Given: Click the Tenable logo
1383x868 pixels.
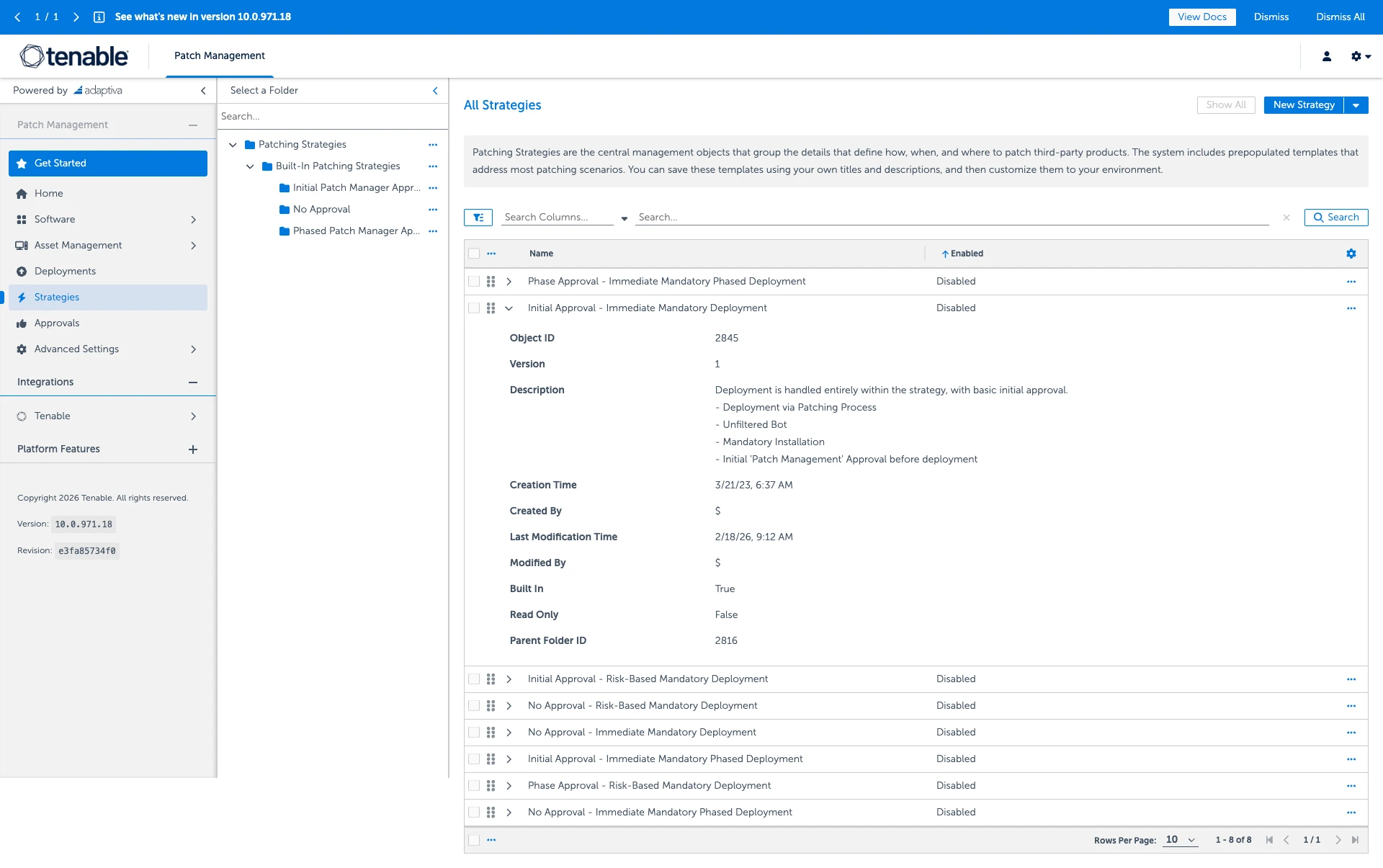Looking at the screenshot, I should tap(73, 56).
